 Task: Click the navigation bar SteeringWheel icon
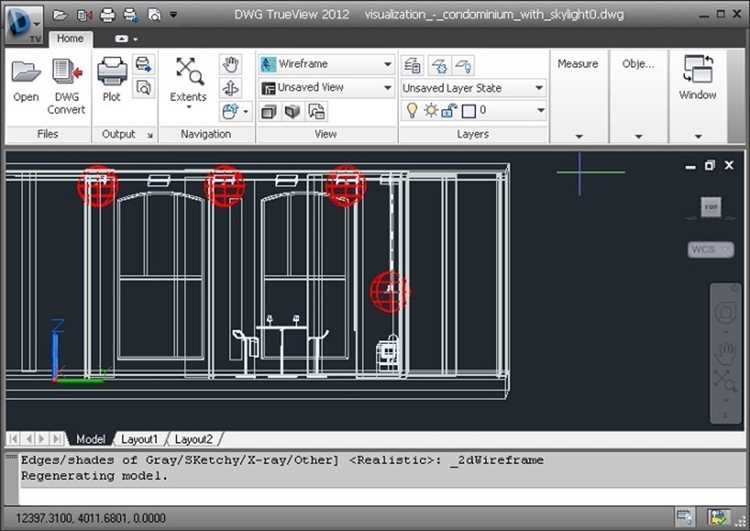725,313
